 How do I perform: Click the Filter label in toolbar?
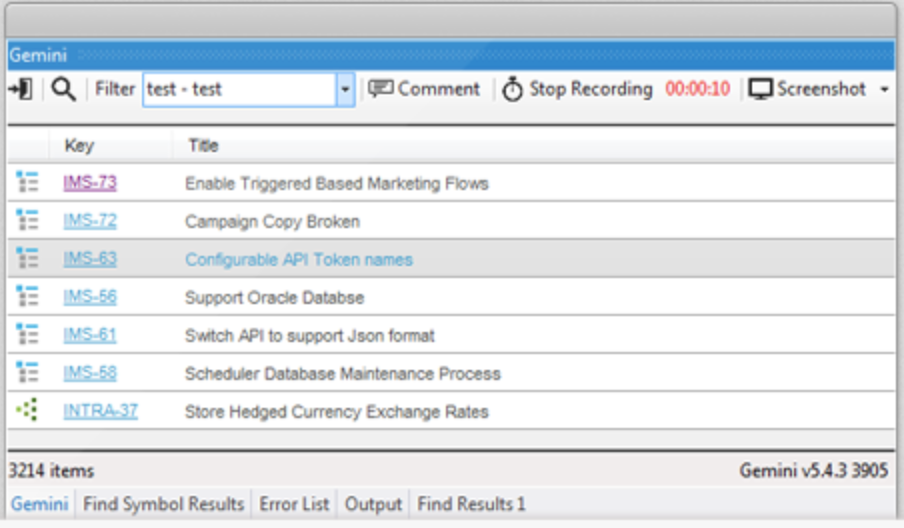[115, 89]
